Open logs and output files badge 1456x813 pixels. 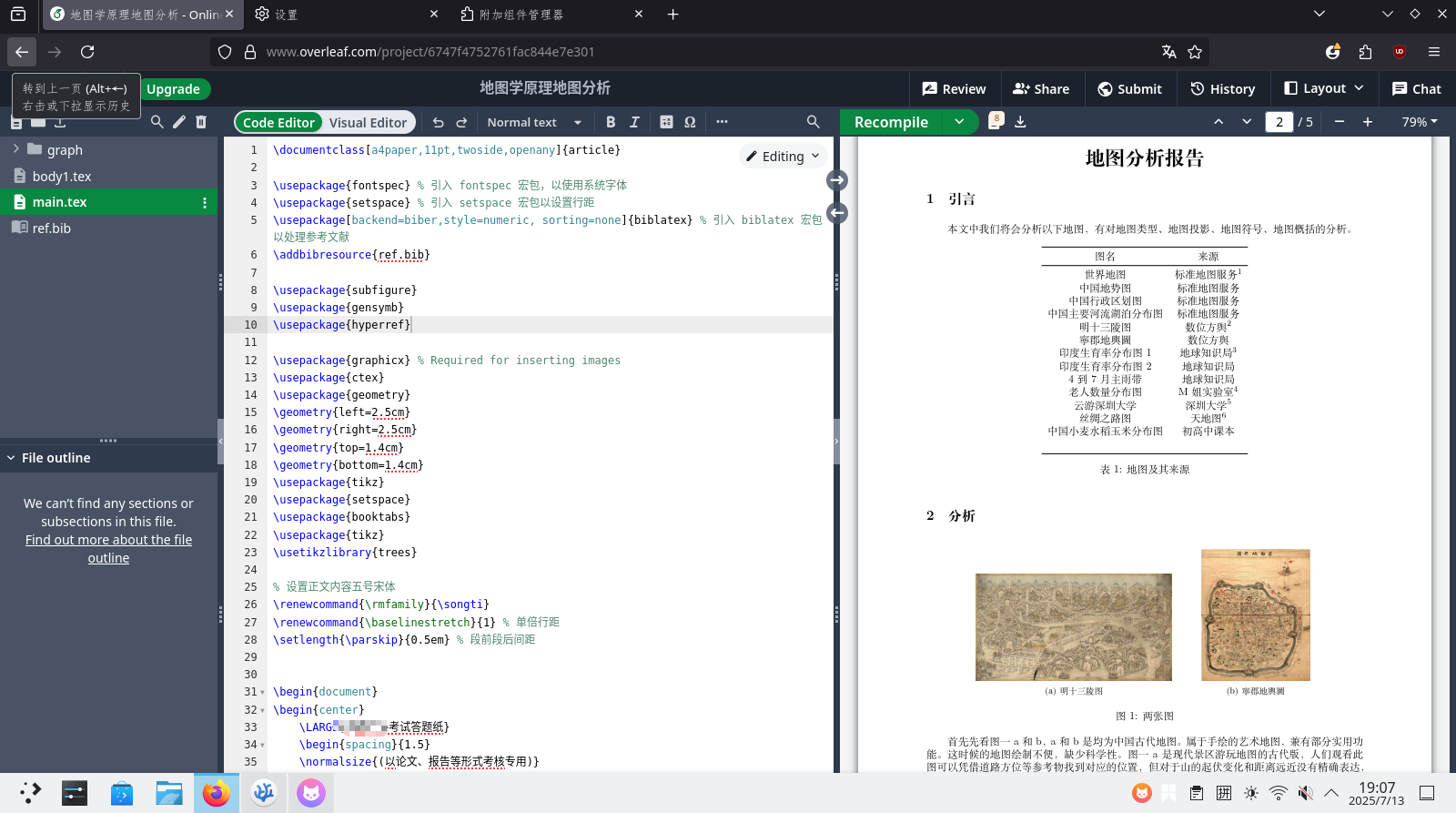996,121
